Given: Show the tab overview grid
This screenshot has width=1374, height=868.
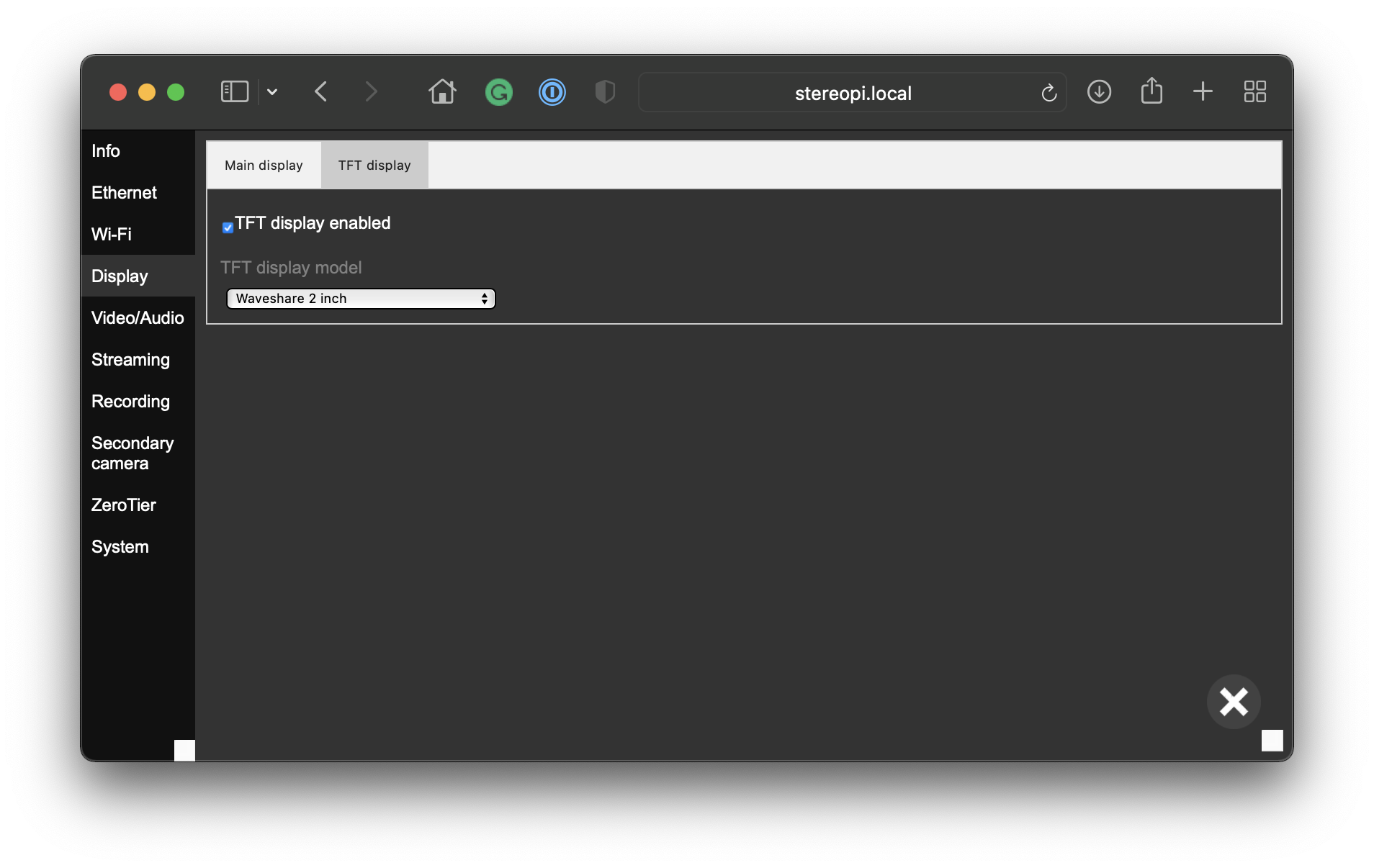Looking at the screenshot, I should point(1254,91).
